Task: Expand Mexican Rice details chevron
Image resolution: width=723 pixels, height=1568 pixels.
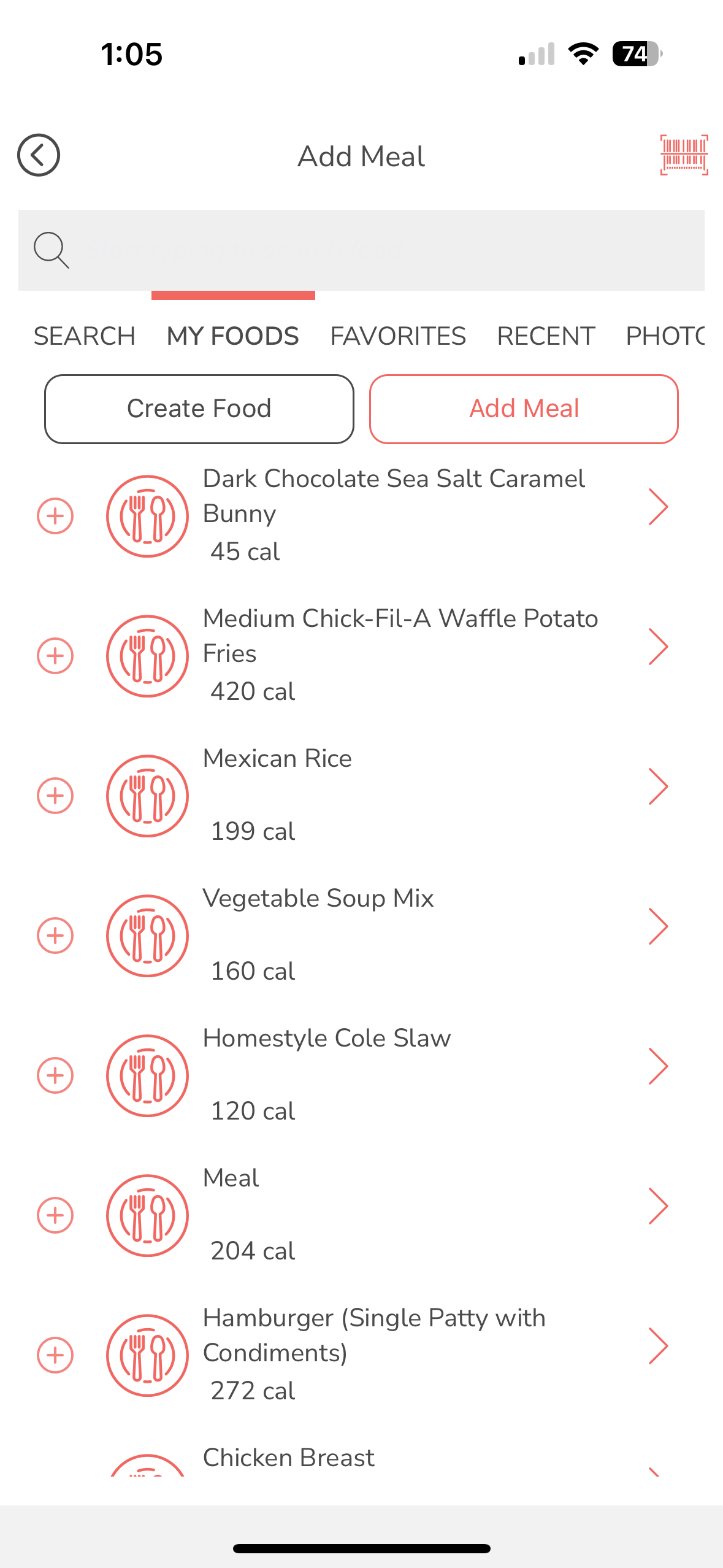Action: (x=657, y=787)
